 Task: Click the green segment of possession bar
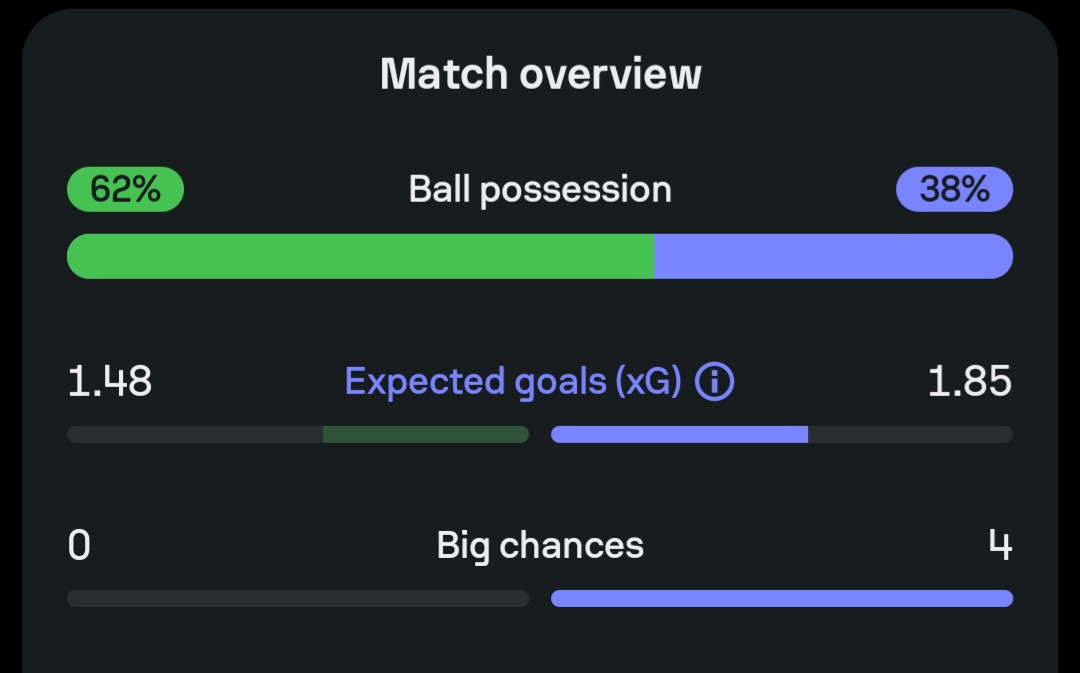(x=360, y=256)
